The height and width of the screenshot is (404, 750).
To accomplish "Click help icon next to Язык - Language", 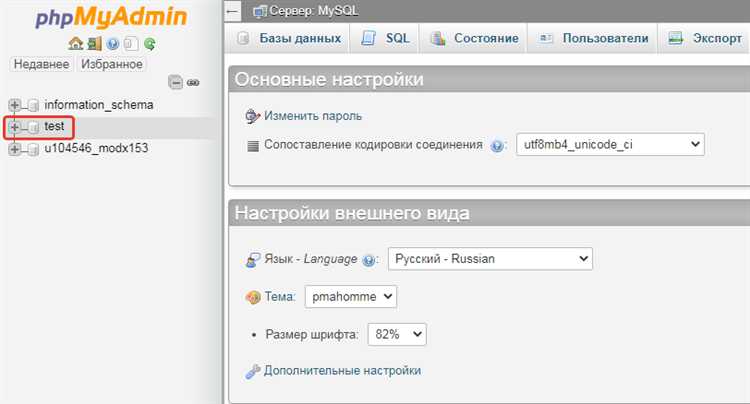I will [369, 260].
